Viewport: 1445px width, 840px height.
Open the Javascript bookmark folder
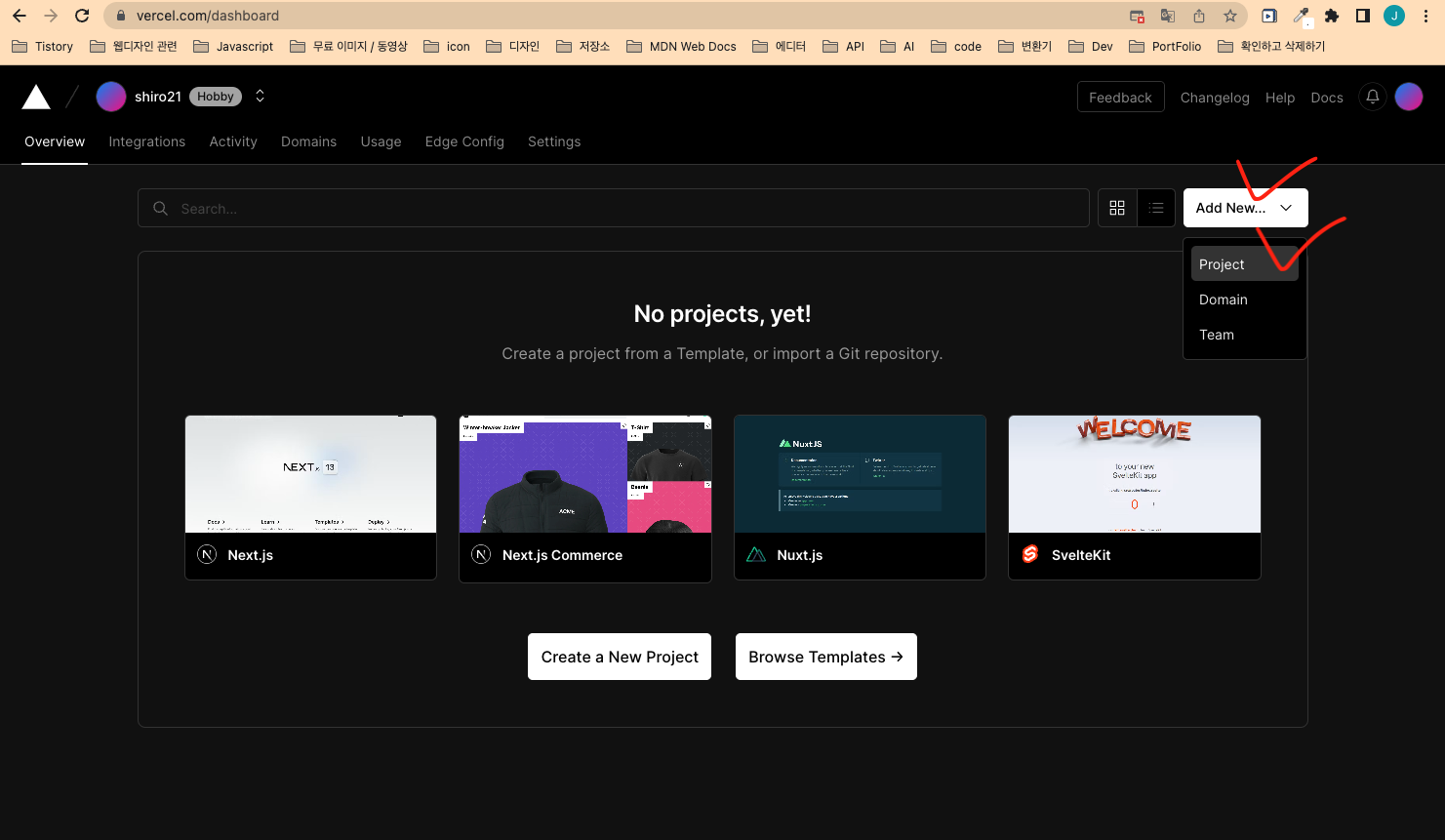click(x=233, y=46)
